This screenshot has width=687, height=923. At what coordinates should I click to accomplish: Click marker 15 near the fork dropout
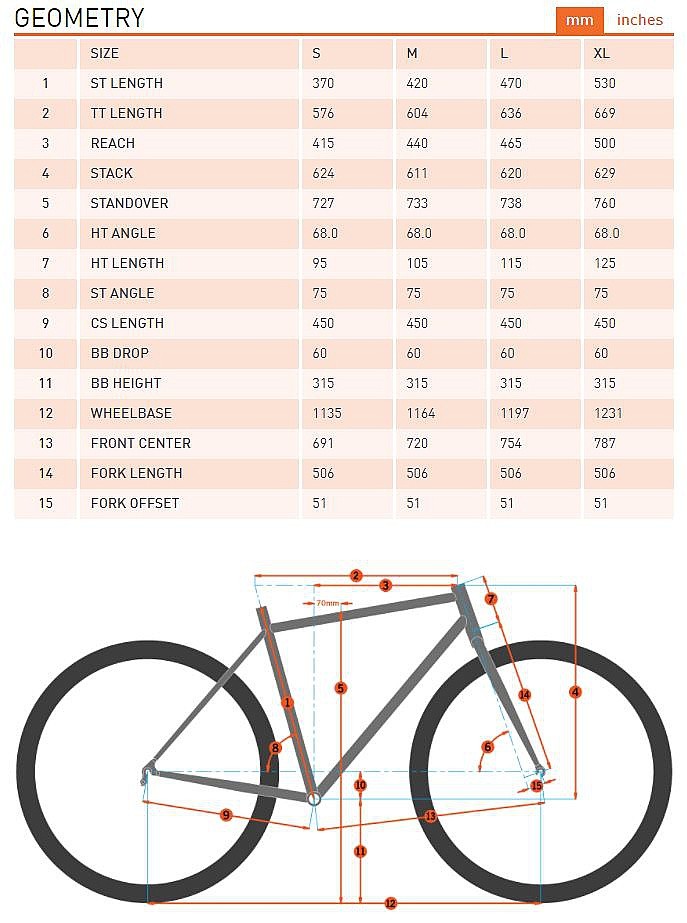click(x=536, y=785)
